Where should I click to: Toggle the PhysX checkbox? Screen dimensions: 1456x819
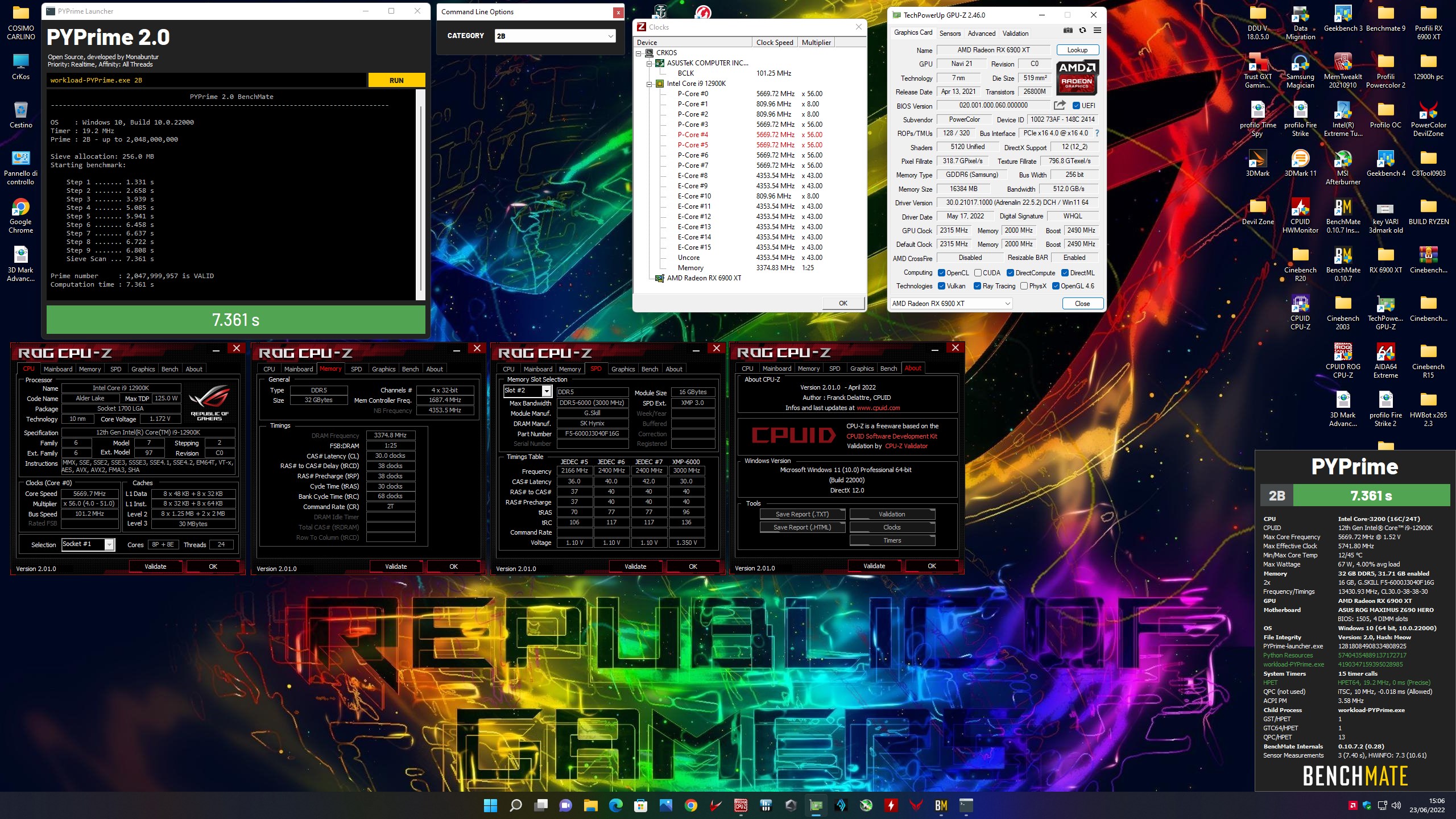(x=1024, y=286)
